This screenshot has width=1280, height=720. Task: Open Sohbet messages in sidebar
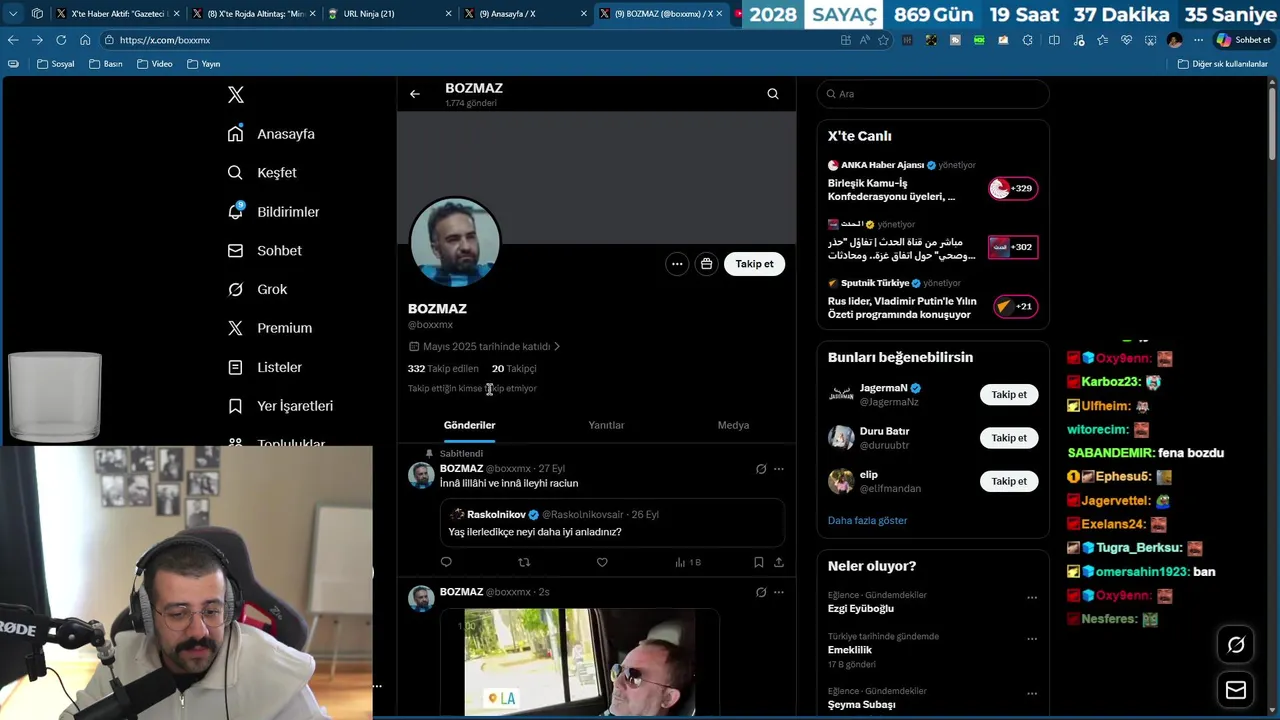(x=264, y=251)
